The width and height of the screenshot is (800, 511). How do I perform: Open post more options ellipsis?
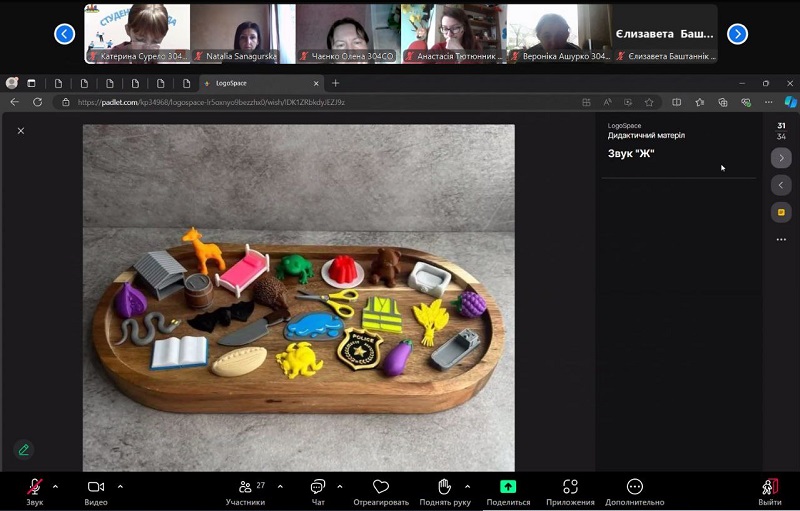pyautogui.click(x=781, y=239)
